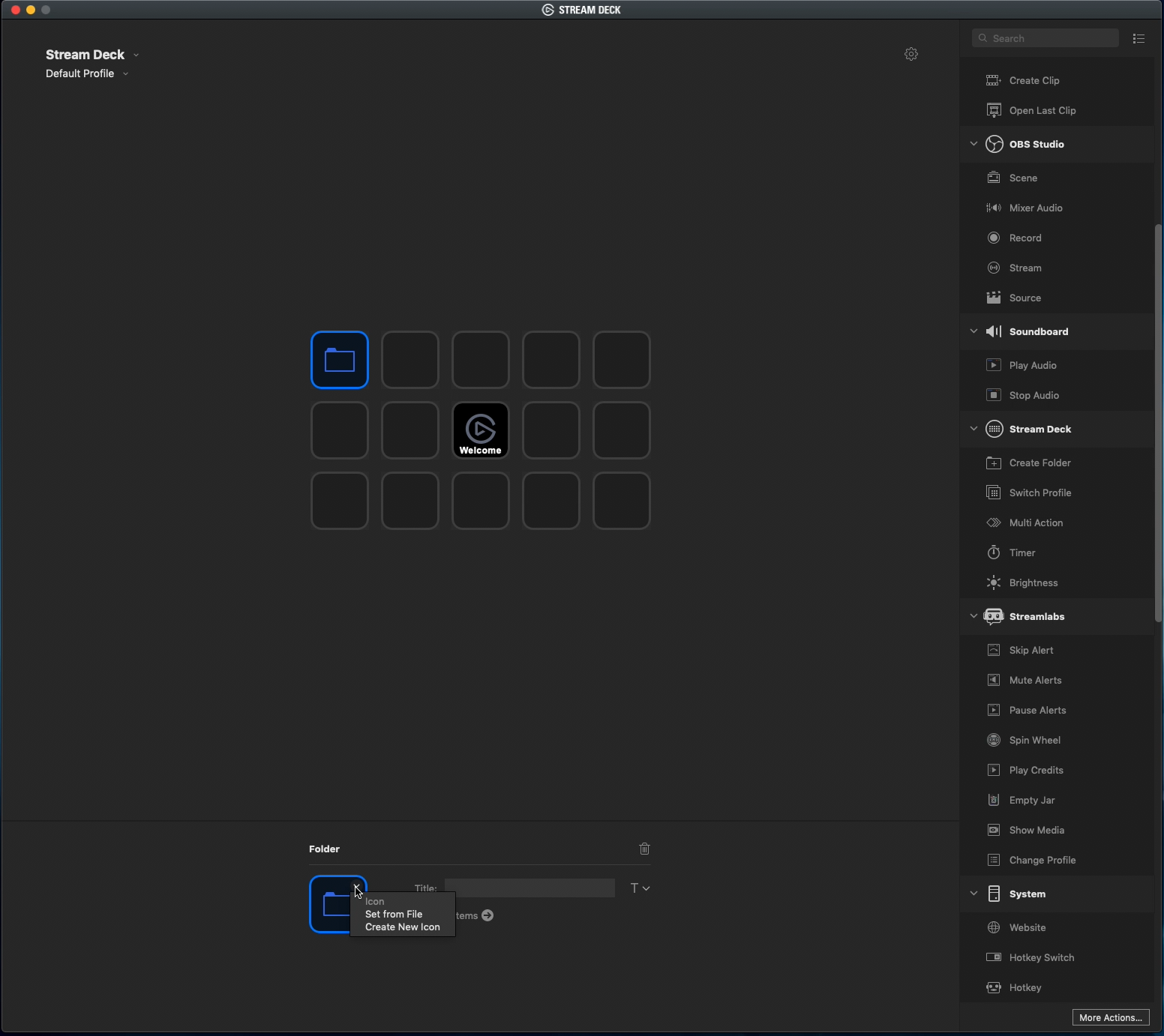Click the Show Media icon
The image size is (1164, 1036).
tap(994, 830)
